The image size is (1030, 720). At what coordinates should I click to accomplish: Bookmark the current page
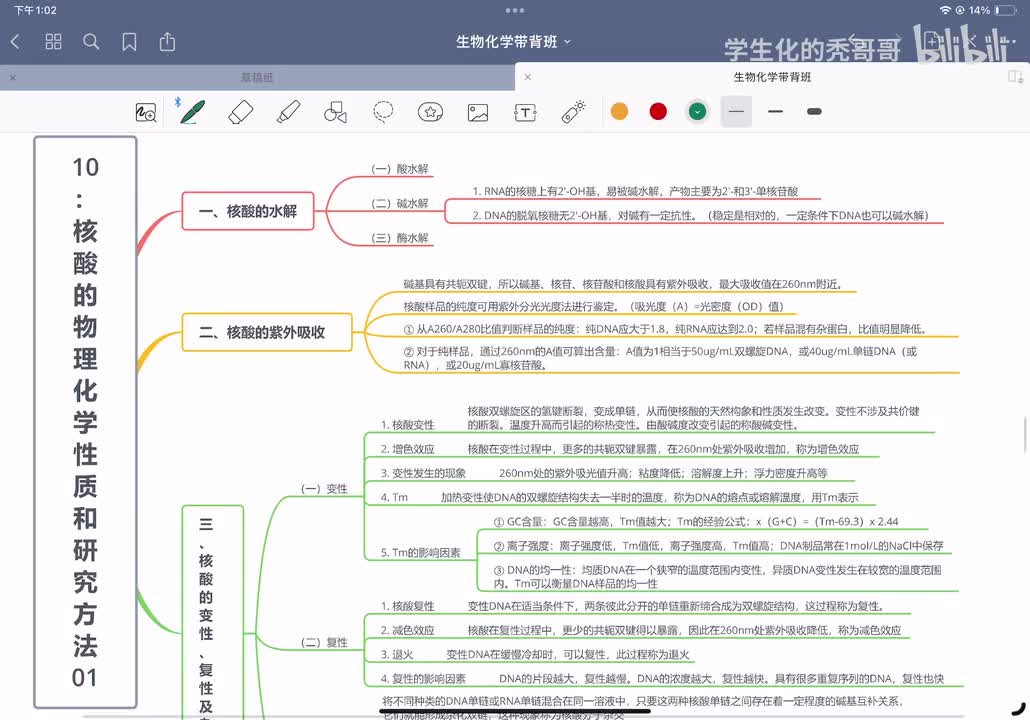(x=129, y=42)
